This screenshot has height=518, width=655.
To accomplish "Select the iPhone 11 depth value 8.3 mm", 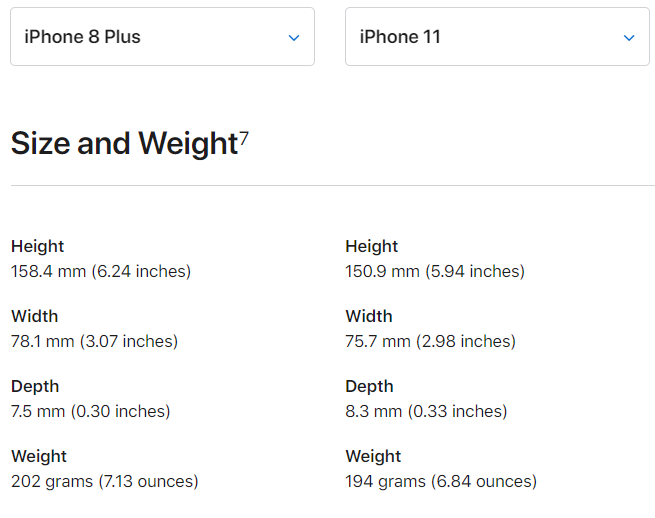I will [x=426, y=411].
